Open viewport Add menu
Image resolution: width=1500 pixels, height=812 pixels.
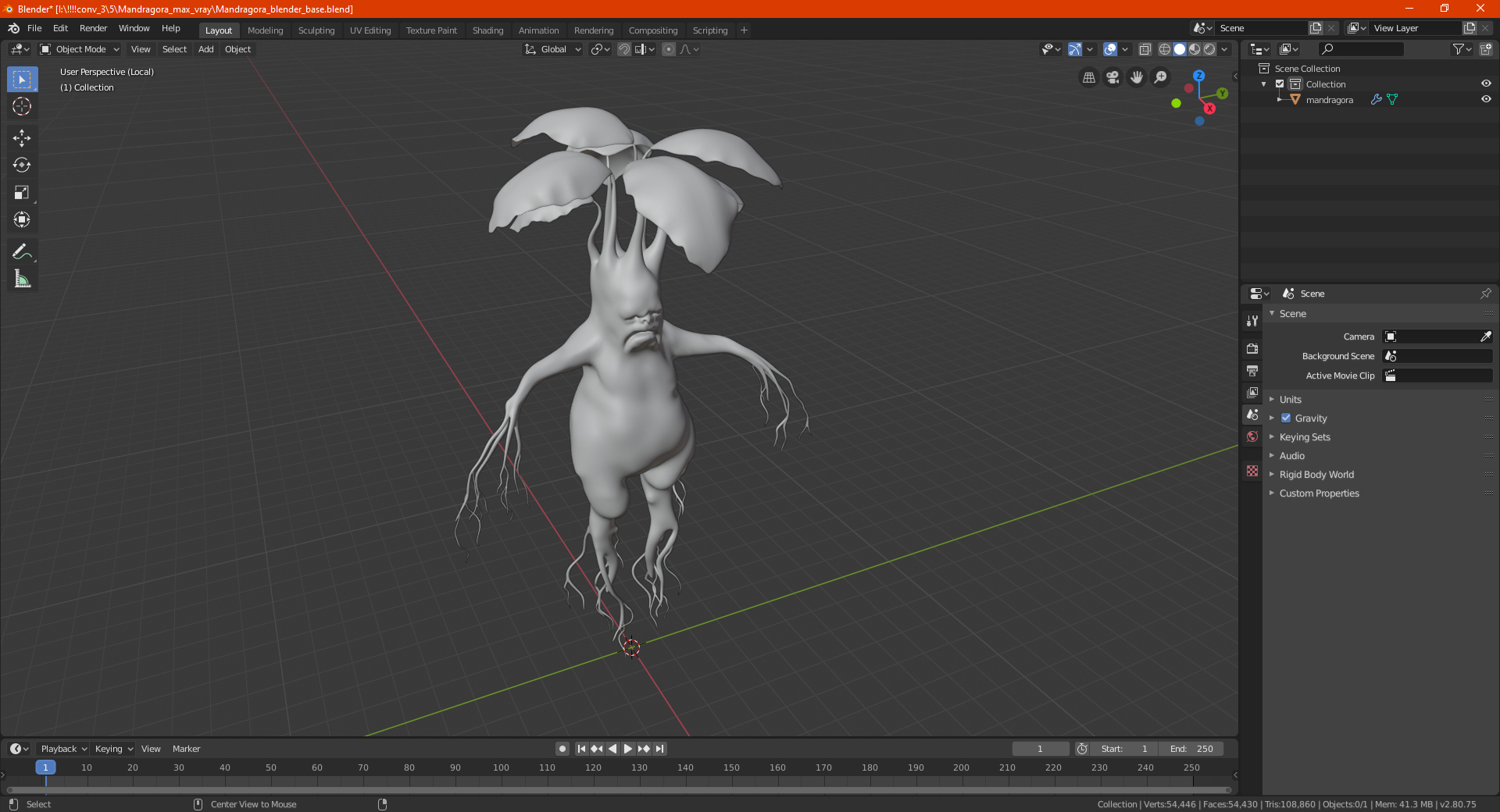coord(205,49)
